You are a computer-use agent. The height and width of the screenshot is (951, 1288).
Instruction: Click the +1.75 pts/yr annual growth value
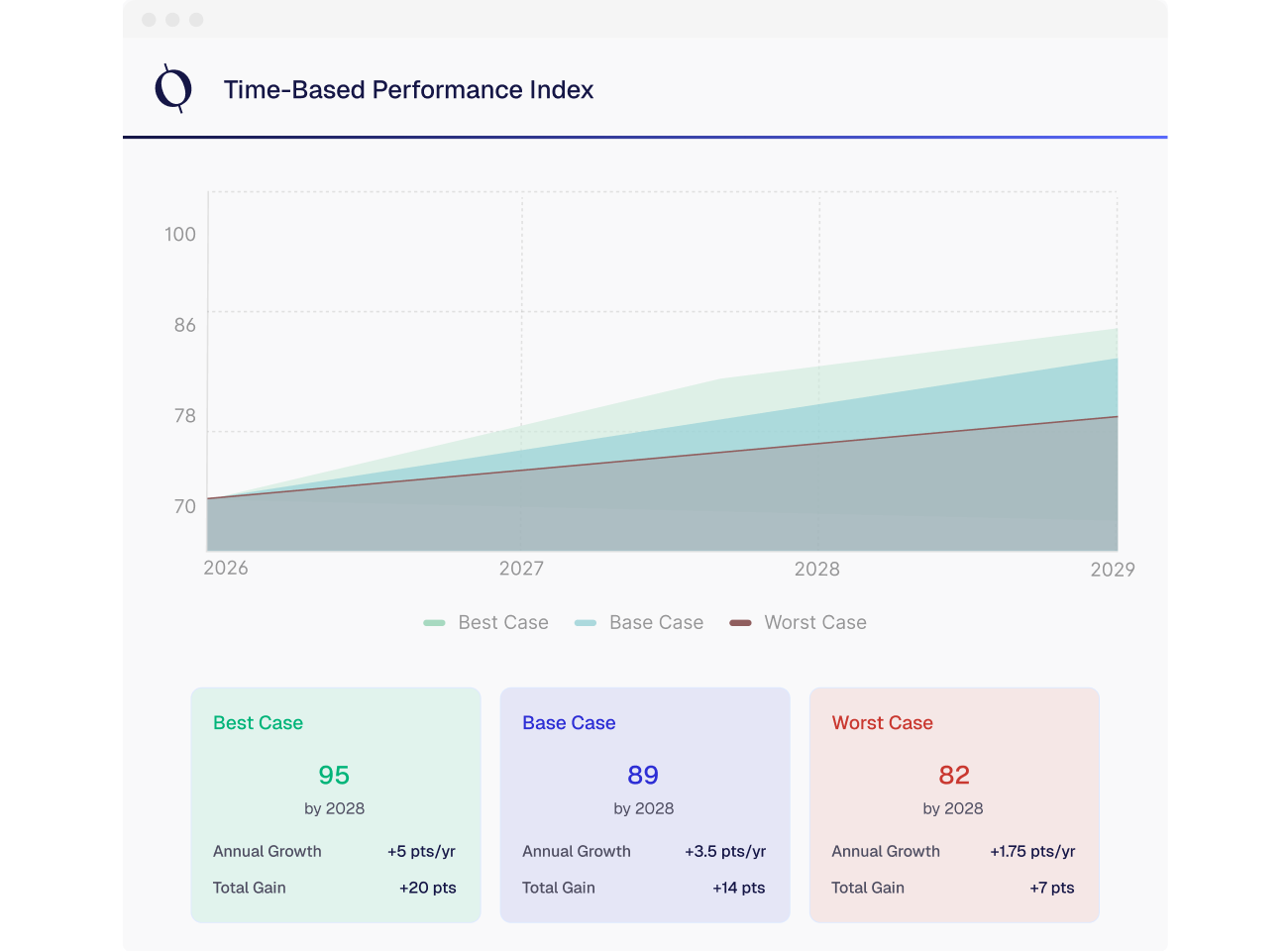[x=1032, y=852]
